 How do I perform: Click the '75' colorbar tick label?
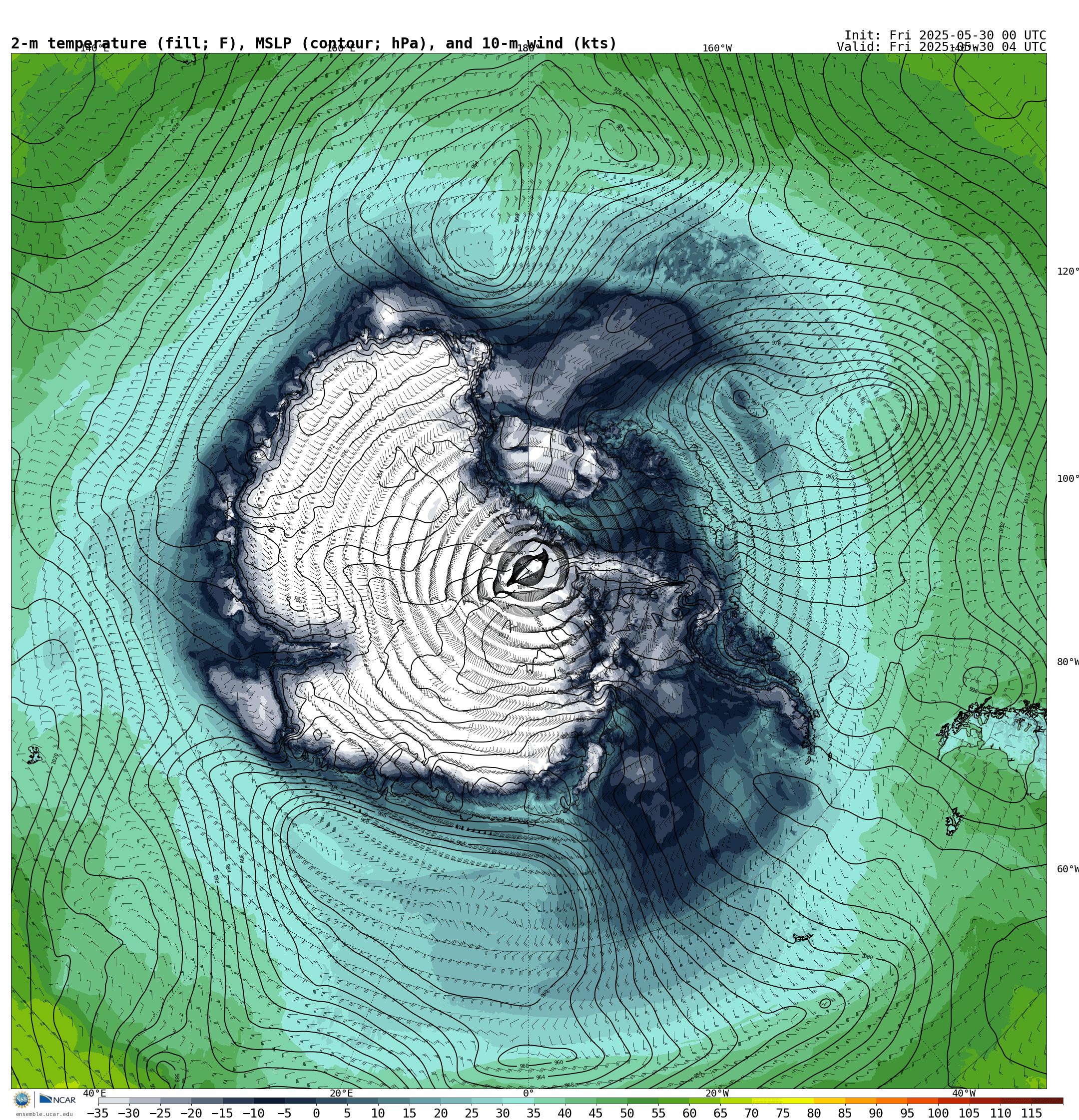pos(783,1113)
